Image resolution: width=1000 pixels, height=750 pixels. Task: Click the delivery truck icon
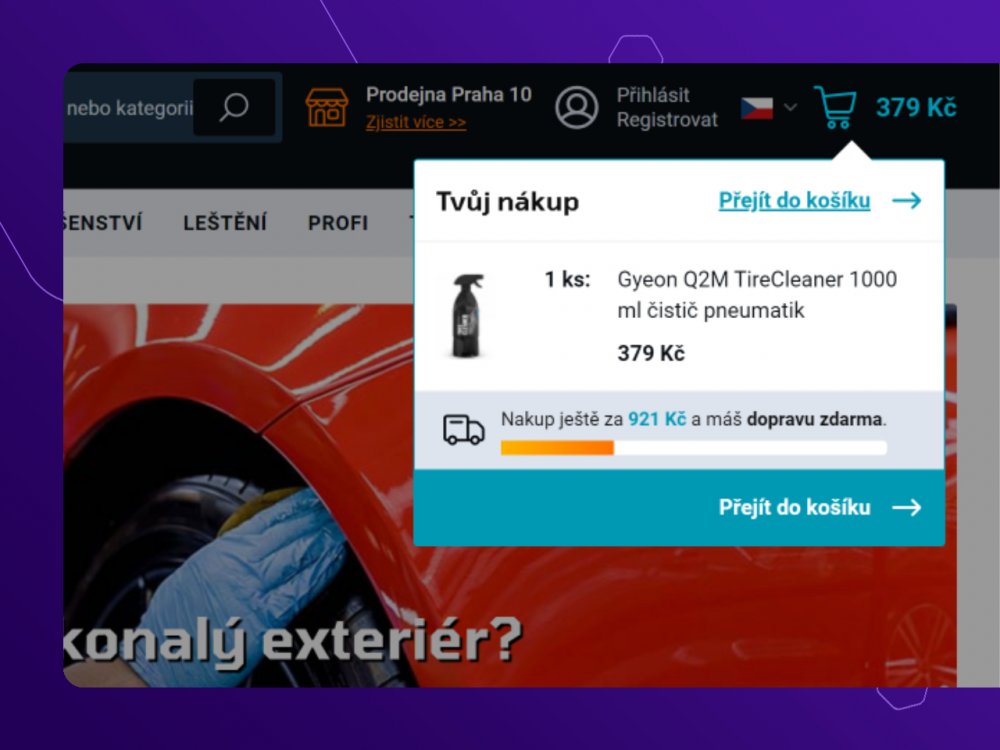click(464, 429)
